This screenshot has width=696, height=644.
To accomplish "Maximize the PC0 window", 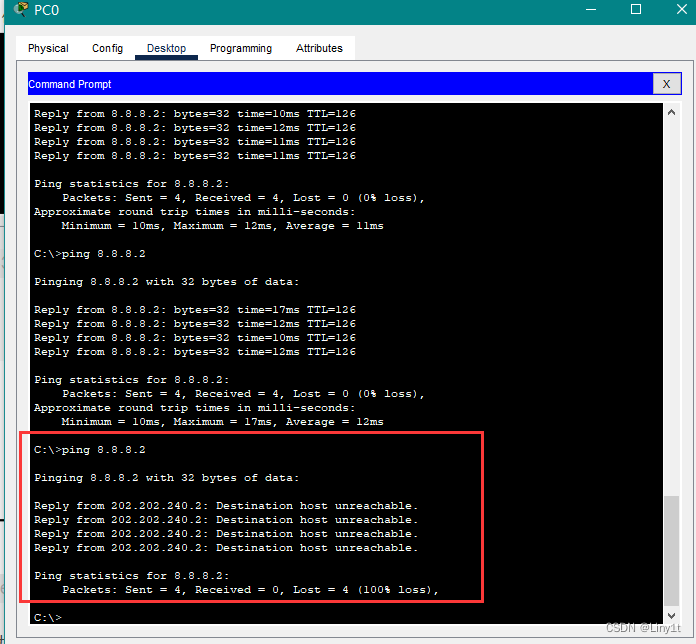I will (636, 9).
